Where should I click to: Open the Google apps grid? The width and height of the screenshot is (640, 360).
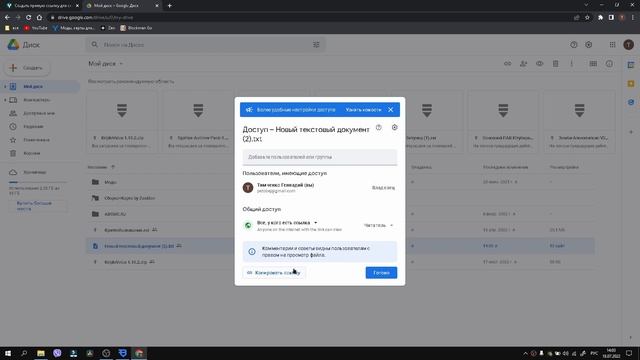[x=612, y=45]
